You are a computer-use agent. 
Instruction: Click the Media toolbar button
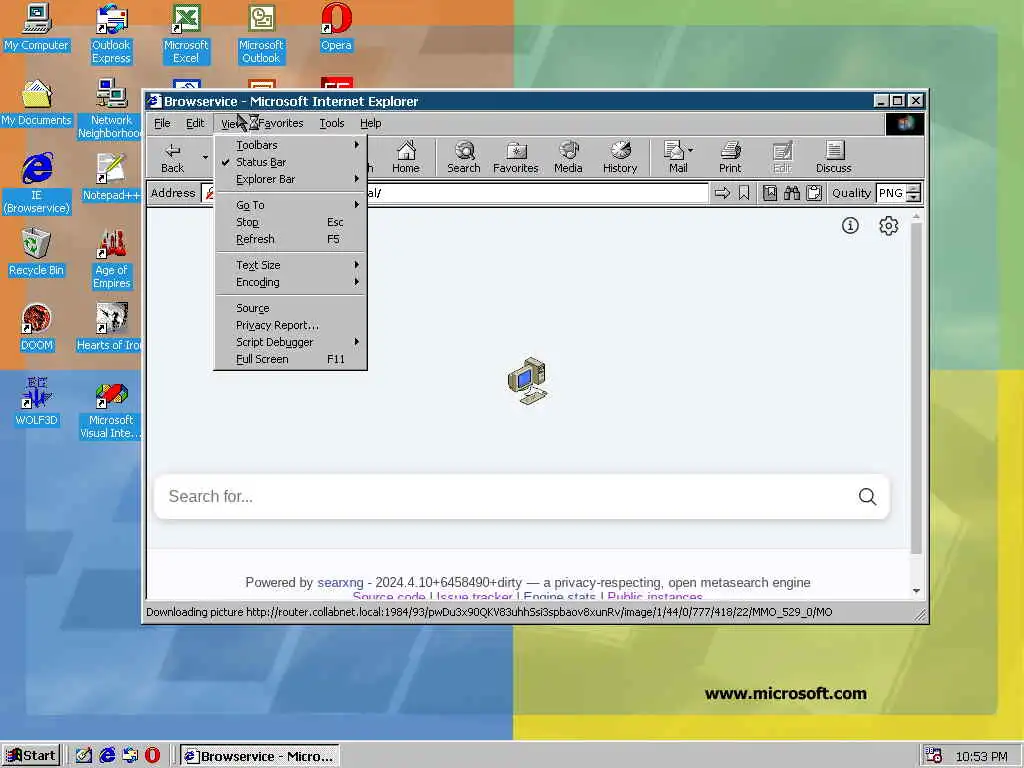click(568, 157)
